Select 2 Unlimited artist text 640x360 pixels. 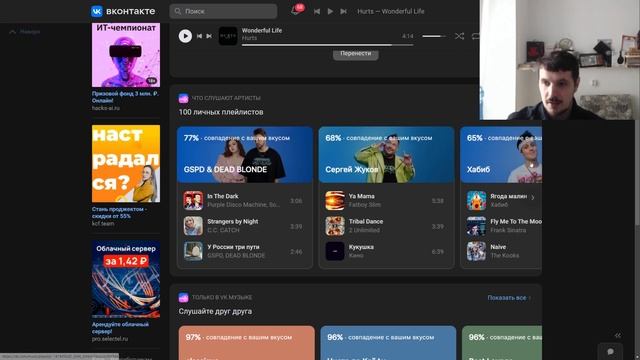(364, 230)
